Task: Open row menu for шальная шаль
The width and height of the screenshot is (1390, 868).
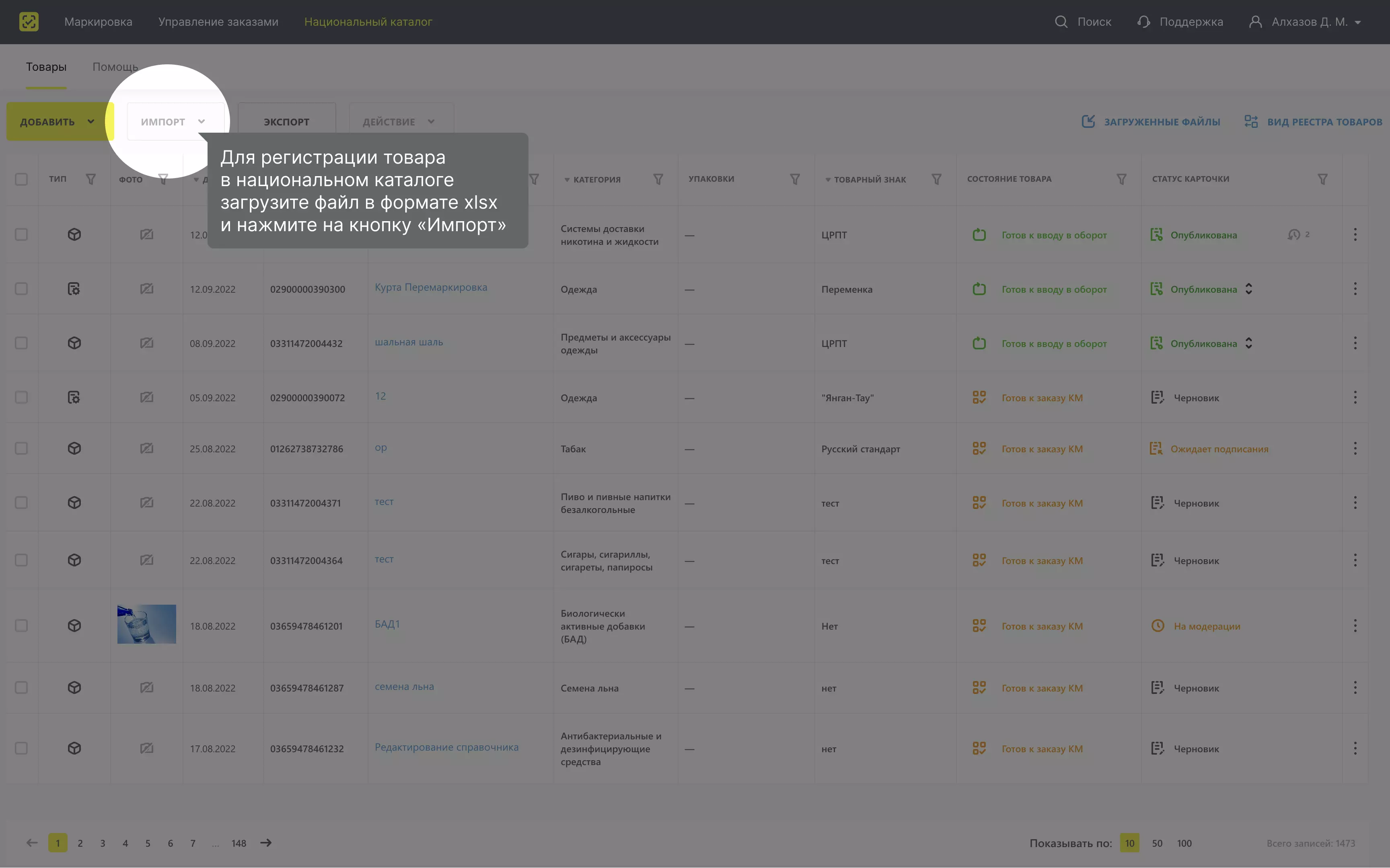Action: tap(1355, 343)
